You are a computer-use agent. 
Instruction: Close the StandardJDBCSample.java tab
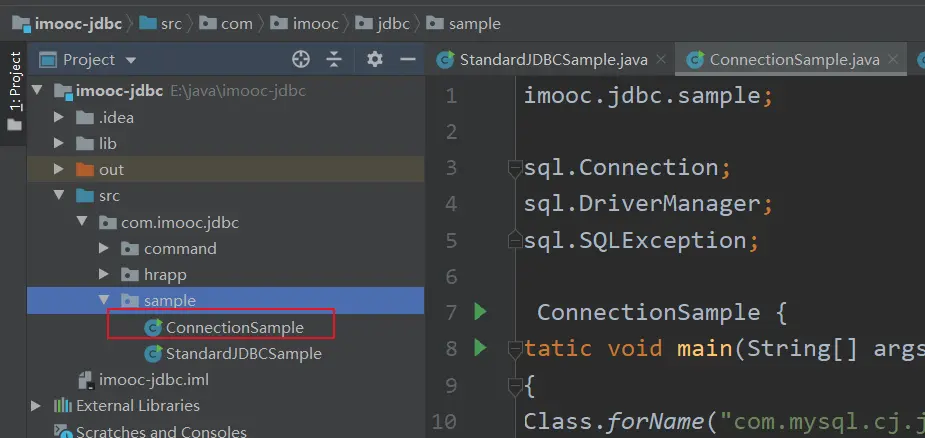661,59
